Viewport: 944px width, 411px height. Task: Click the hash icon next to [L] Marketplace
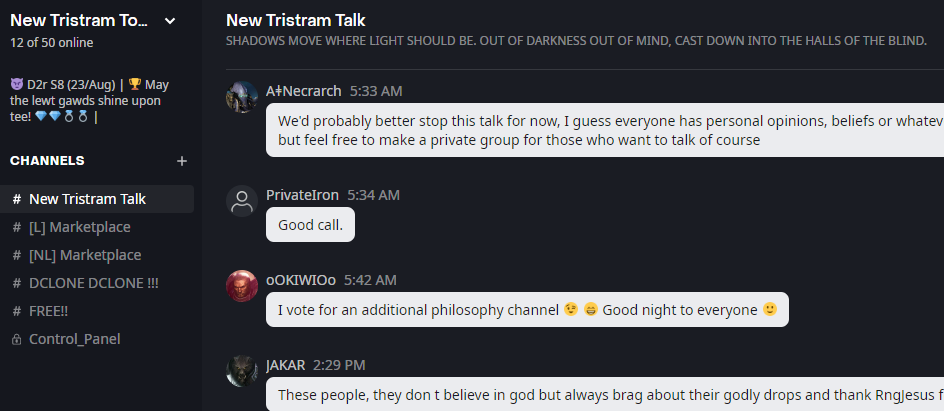(16, 227)
